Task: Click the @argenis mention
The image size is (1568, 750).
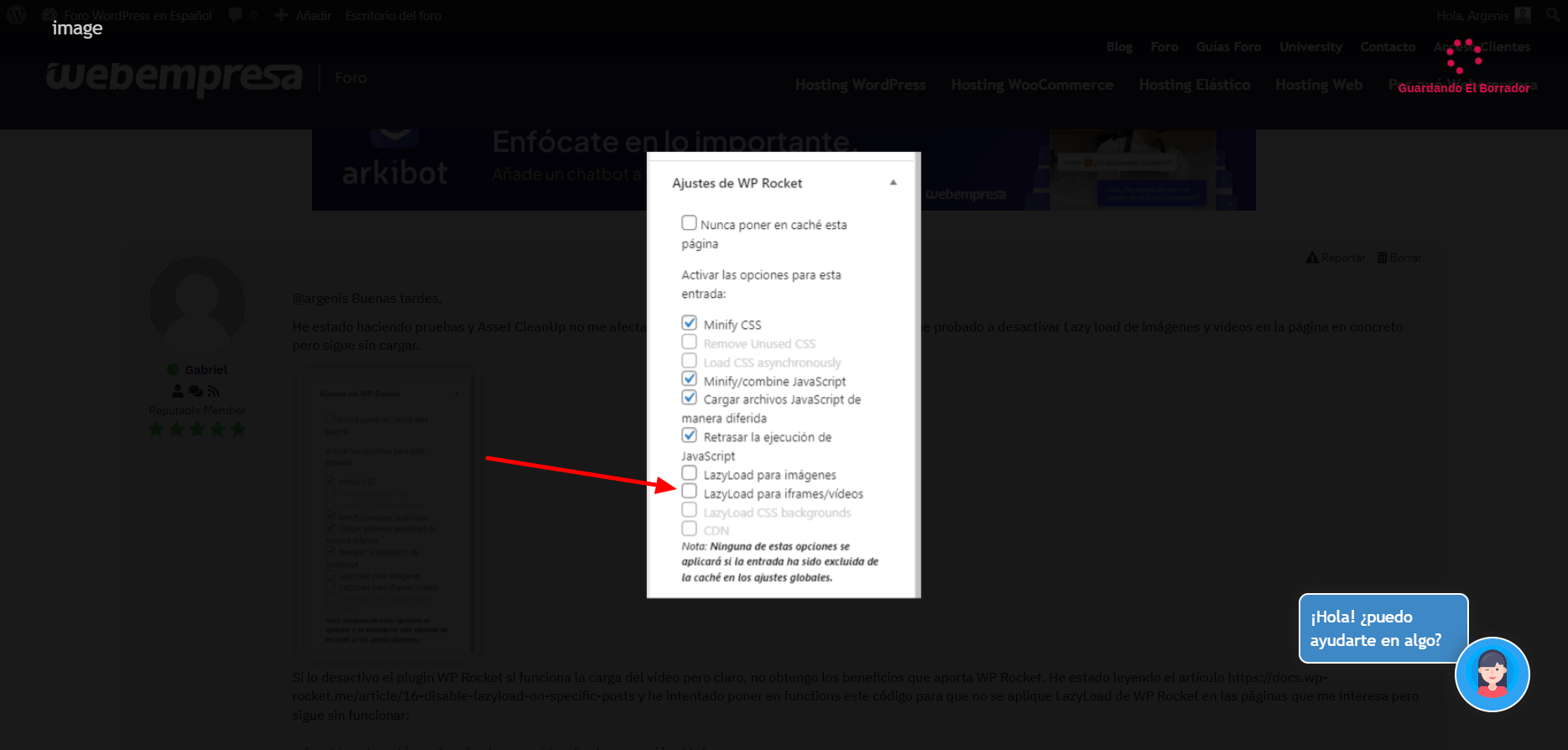Action: coord(320,299)
